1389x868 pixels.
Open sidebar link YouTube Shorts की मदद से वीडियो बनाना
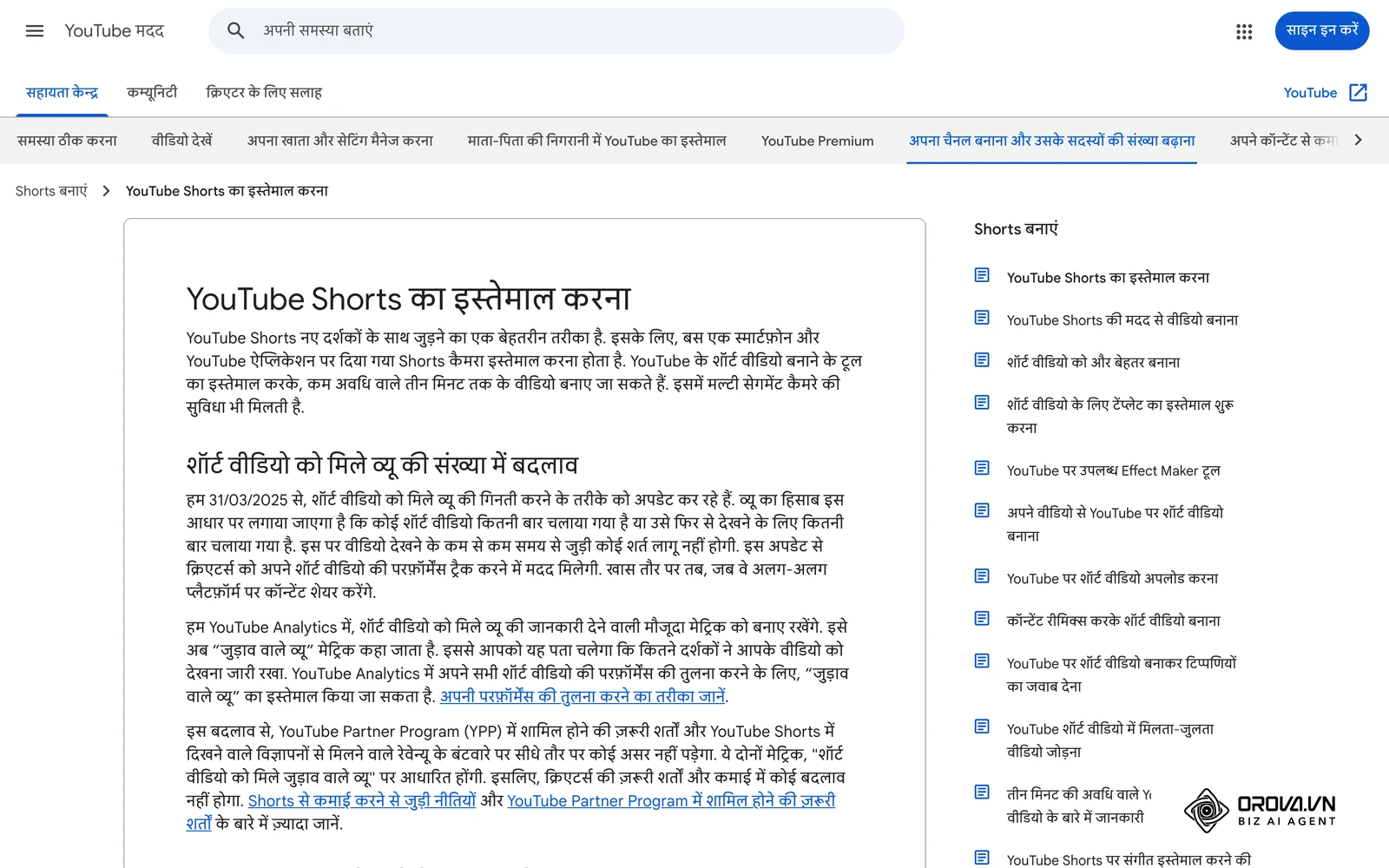coord(1122,320)
